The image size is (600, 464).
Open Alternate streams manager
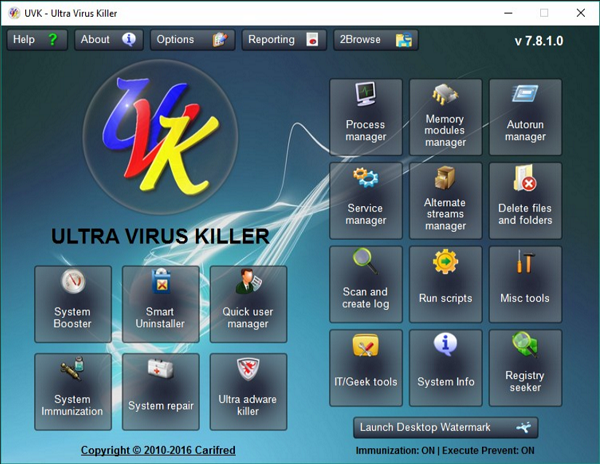[x=445, y=200]
